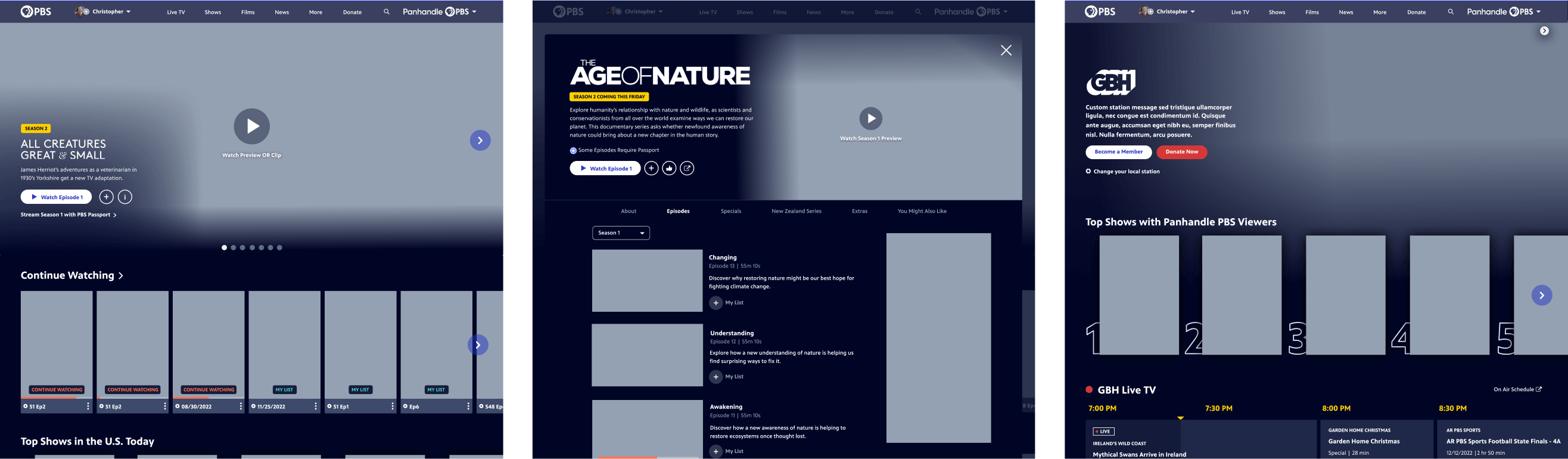Open Films in the left screen navbar
Image resolution: width=1568 pixels, height=459 pixels.
coord(248,12)
